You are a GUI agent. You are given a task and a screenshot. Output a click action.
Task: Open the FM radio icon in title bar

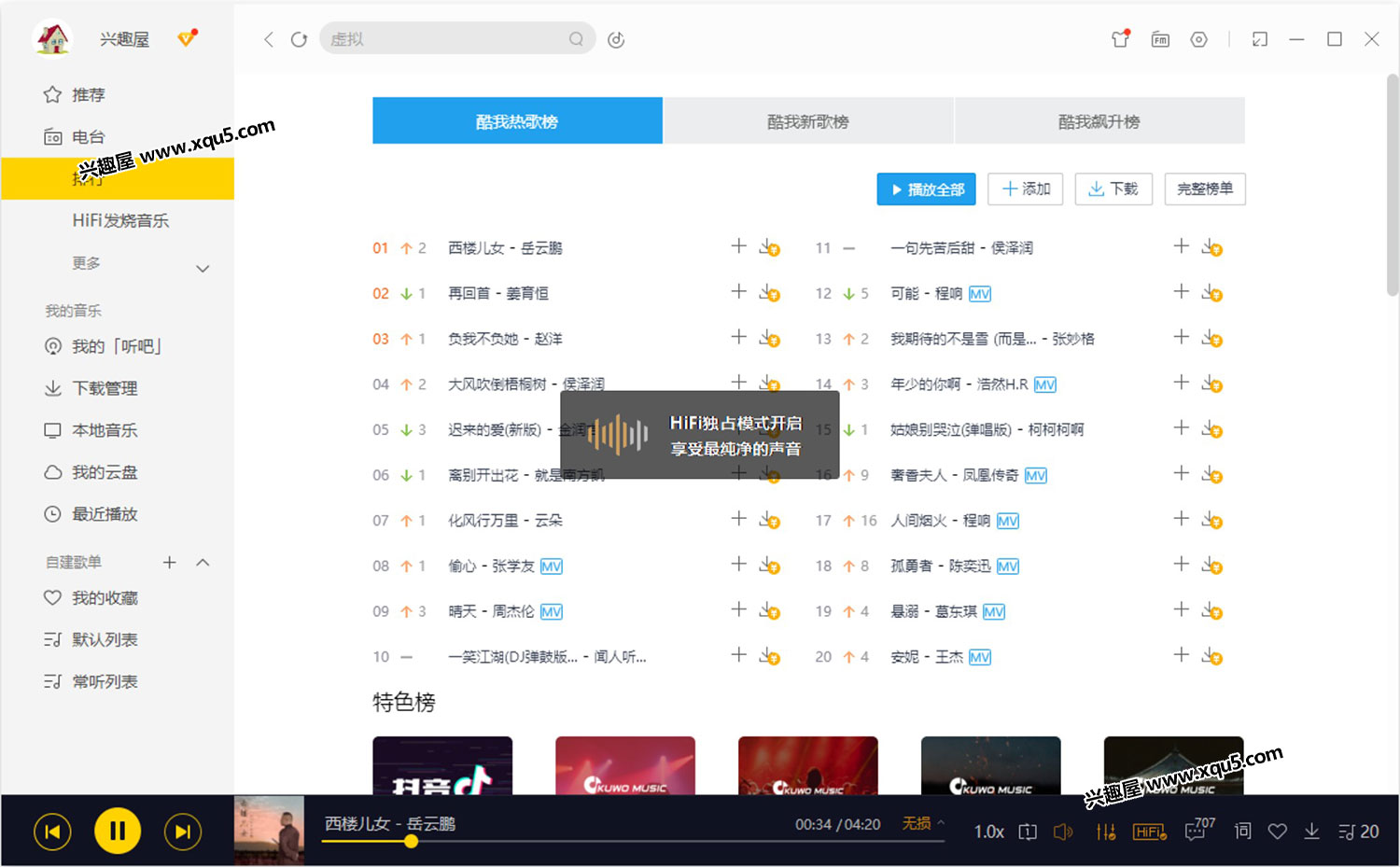click(1160, 39)
